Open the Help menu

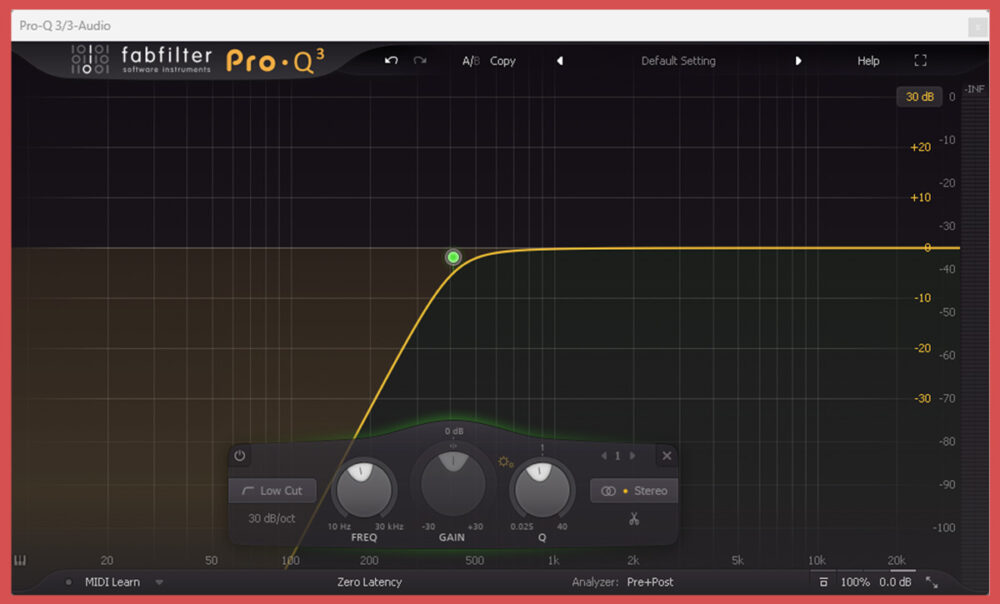point(868,61)
